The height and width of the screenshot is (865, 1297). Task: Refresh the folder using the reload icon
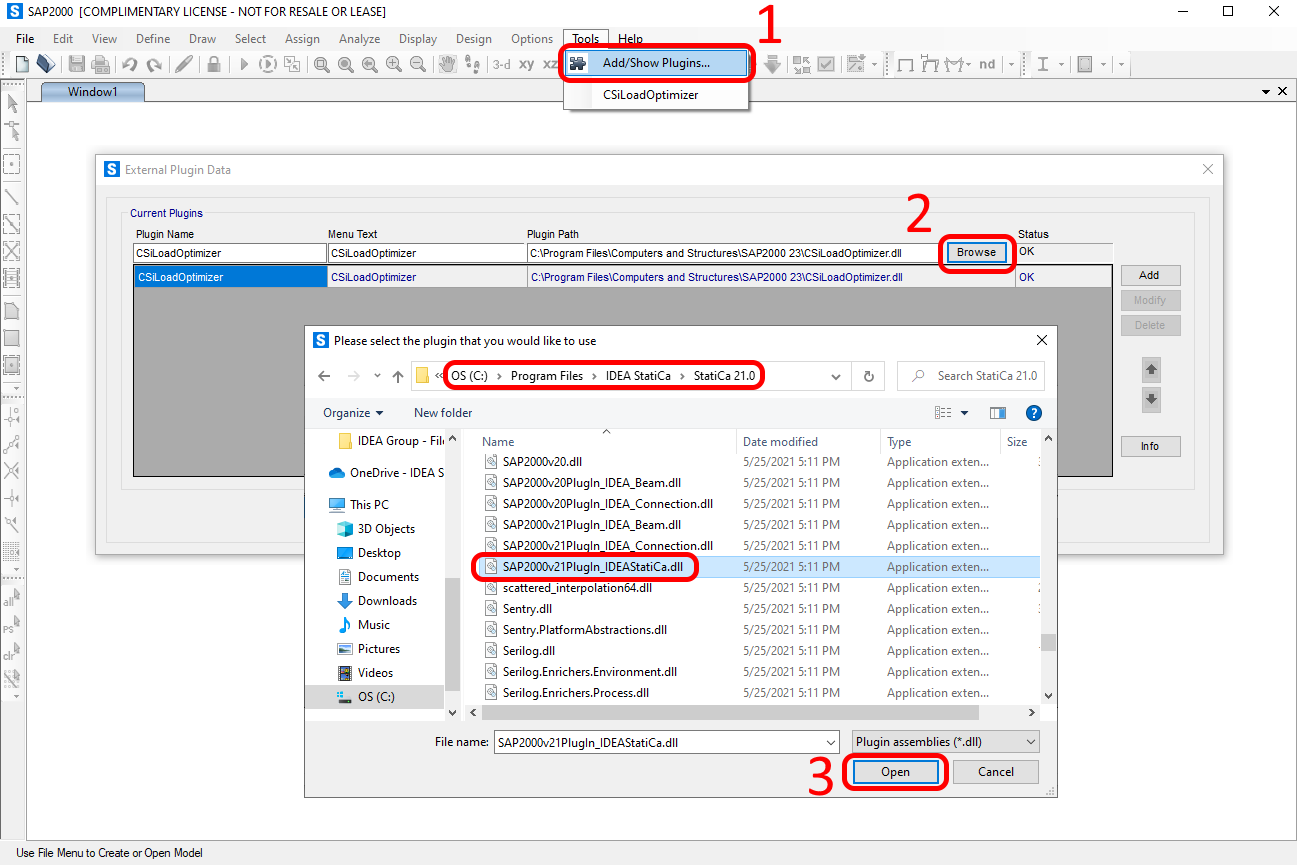pos(868,376)
